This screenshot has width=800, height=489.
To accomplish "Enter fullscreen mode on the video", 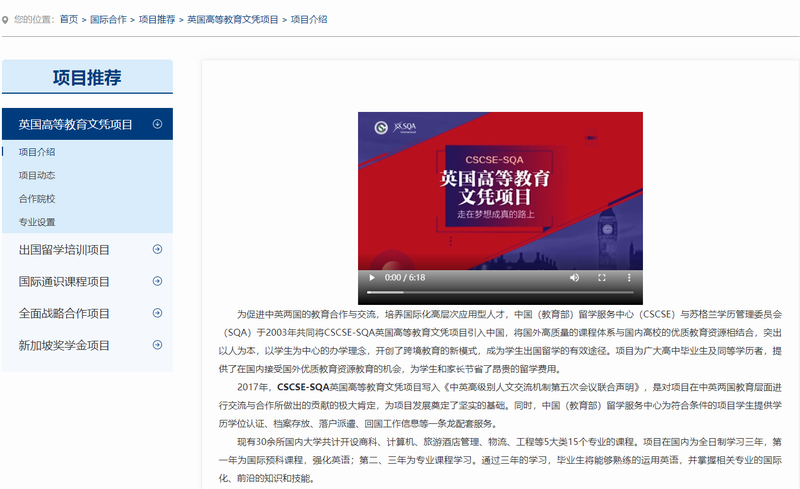I will pyautogui.click(x=602, y=277).
